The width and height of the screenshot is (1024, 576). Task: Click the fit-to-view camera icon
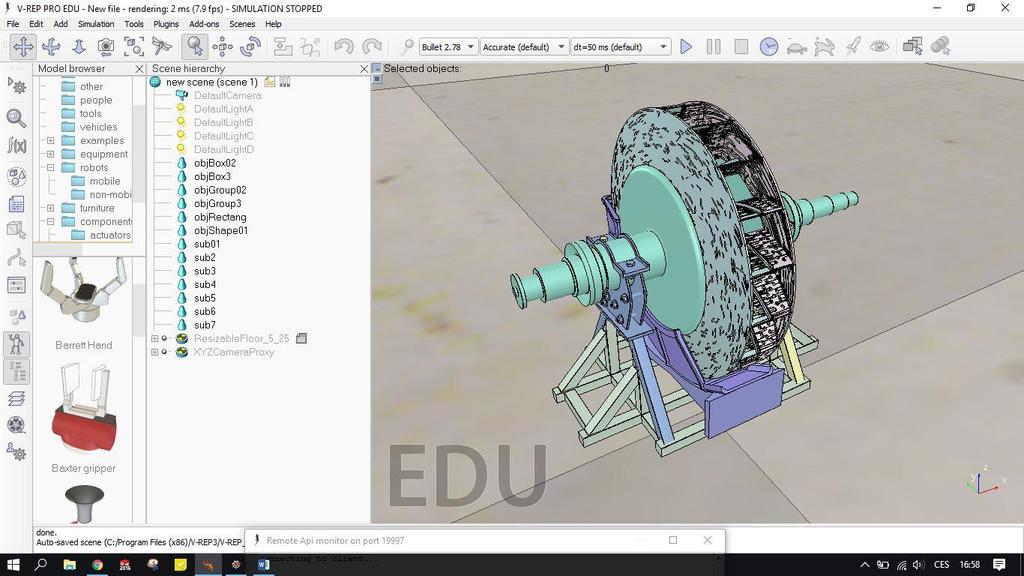(x=134, y=46)
